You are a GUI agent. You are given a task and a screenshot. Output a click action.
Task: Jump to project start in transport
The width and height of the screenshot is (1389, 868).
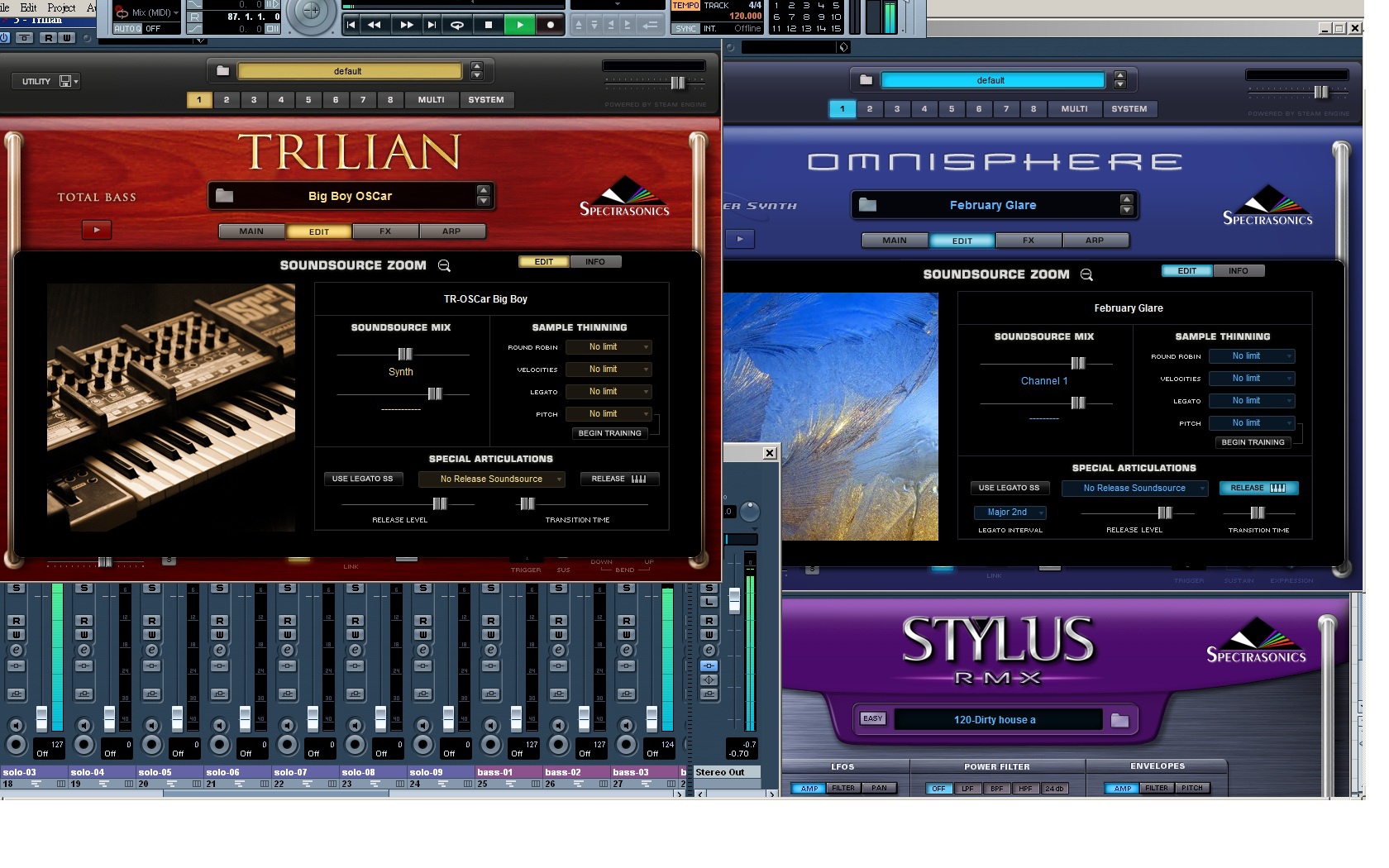coord(351,25)
